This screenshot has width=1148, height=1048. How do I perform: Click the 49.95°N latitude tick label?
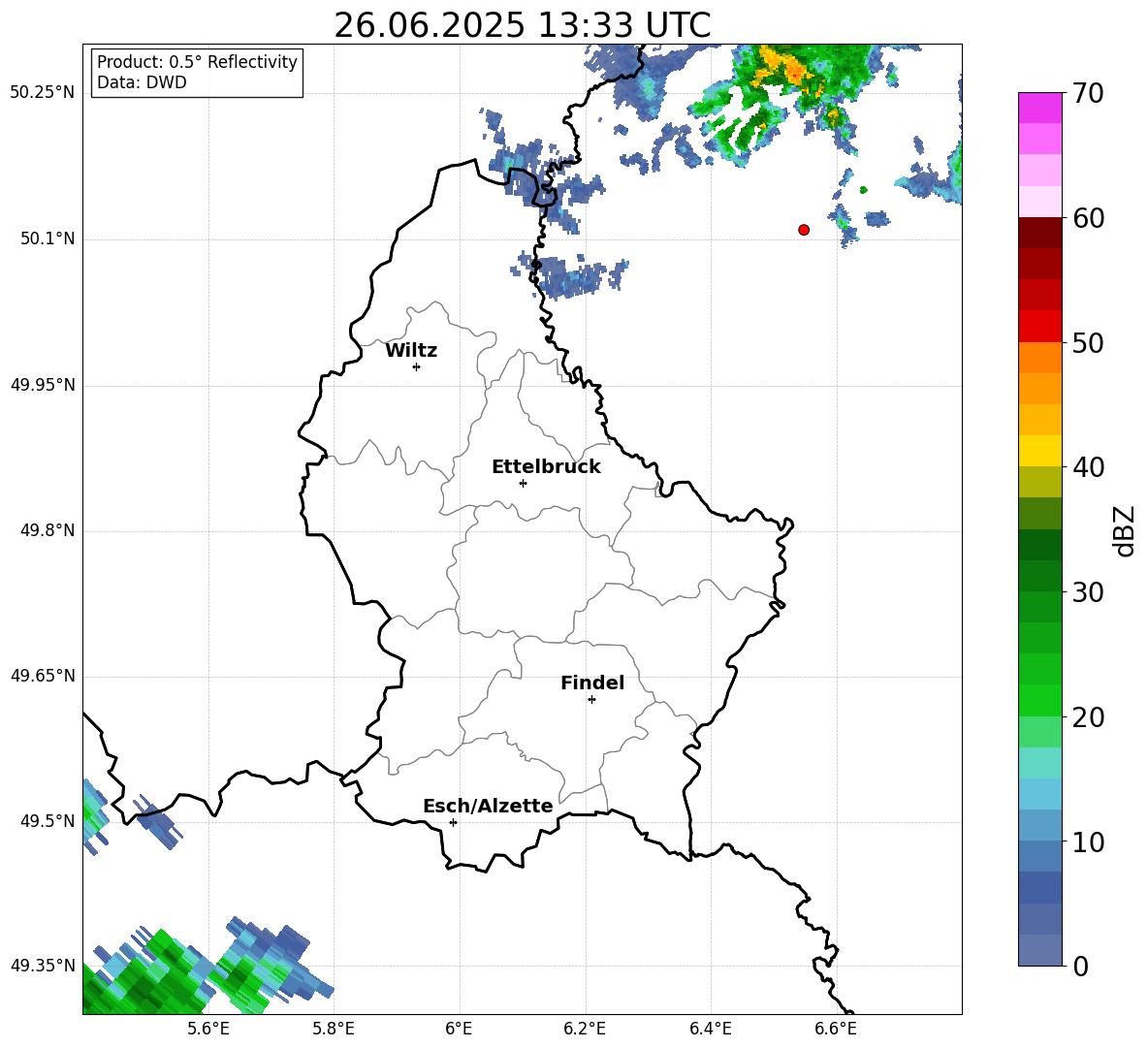tap(43, 385)
